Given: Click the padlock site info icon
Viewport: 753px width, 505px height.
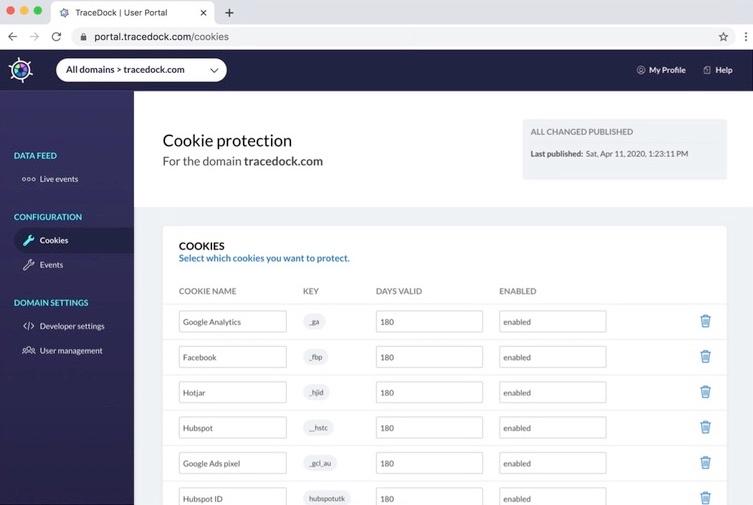Looking at the screenshot, I should pyautogui.click(x=83, y=36).
